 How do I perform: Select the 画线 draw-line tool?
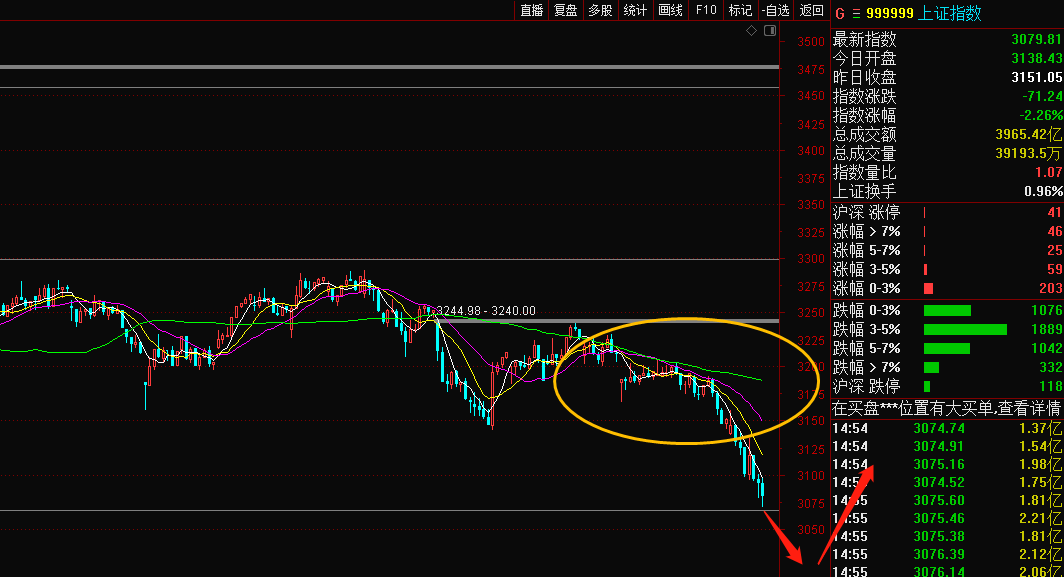(x=670, y=10)
